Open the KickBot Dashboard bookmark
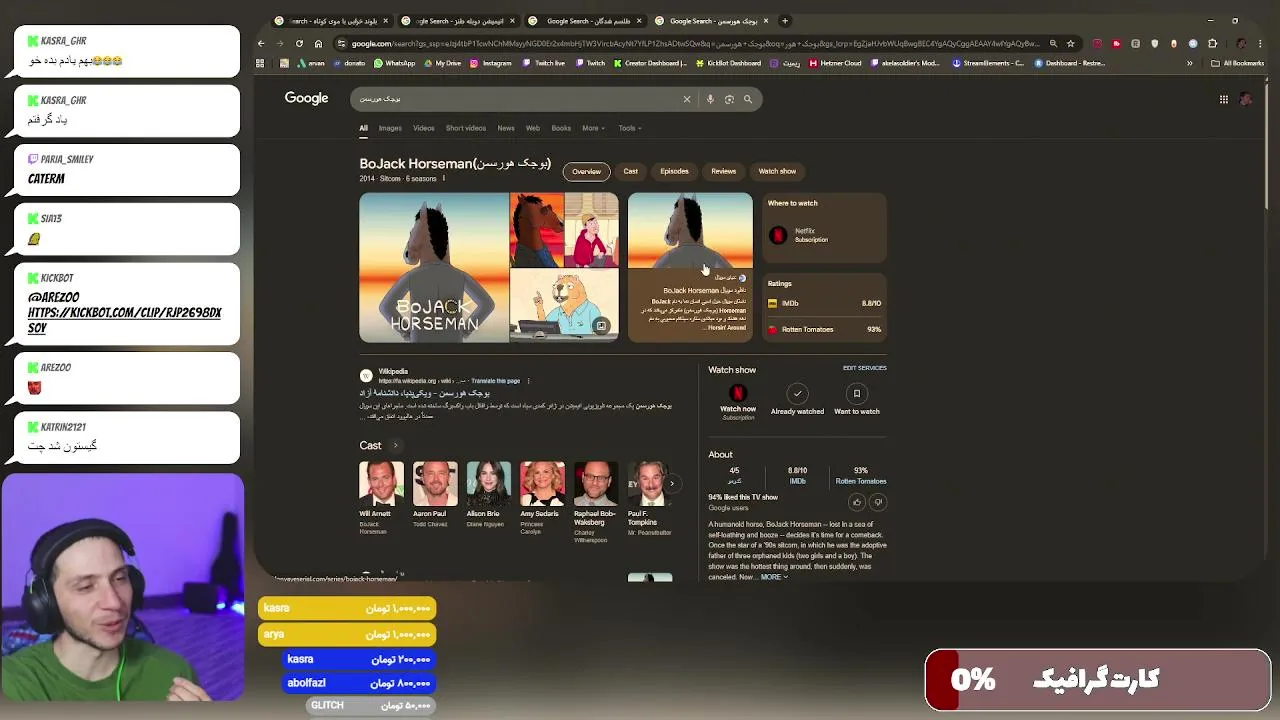This screenshot has height=720, width=1280. (728, 63)
